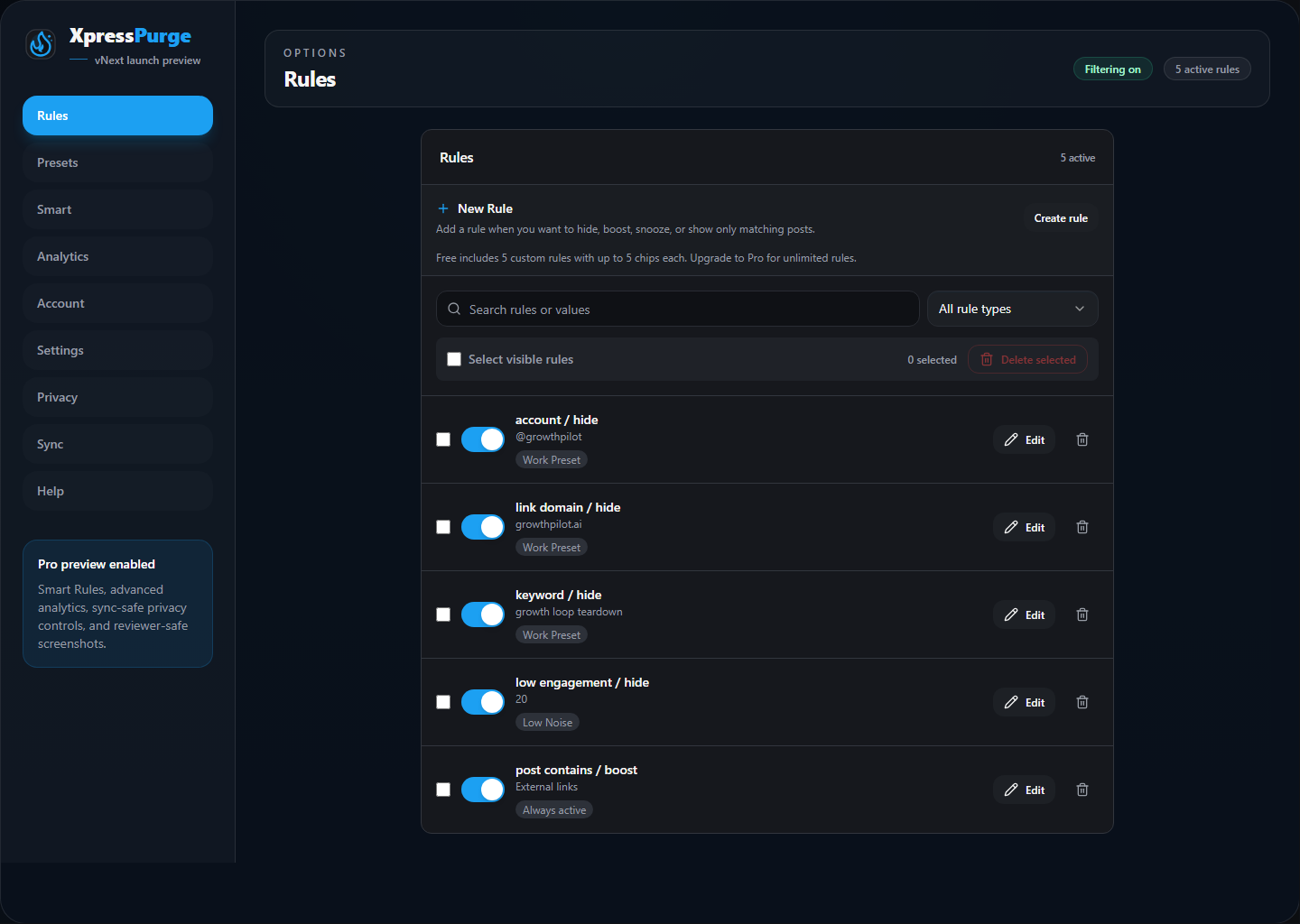Turn off the keyword / hide toggle

[x=483, y=614]
